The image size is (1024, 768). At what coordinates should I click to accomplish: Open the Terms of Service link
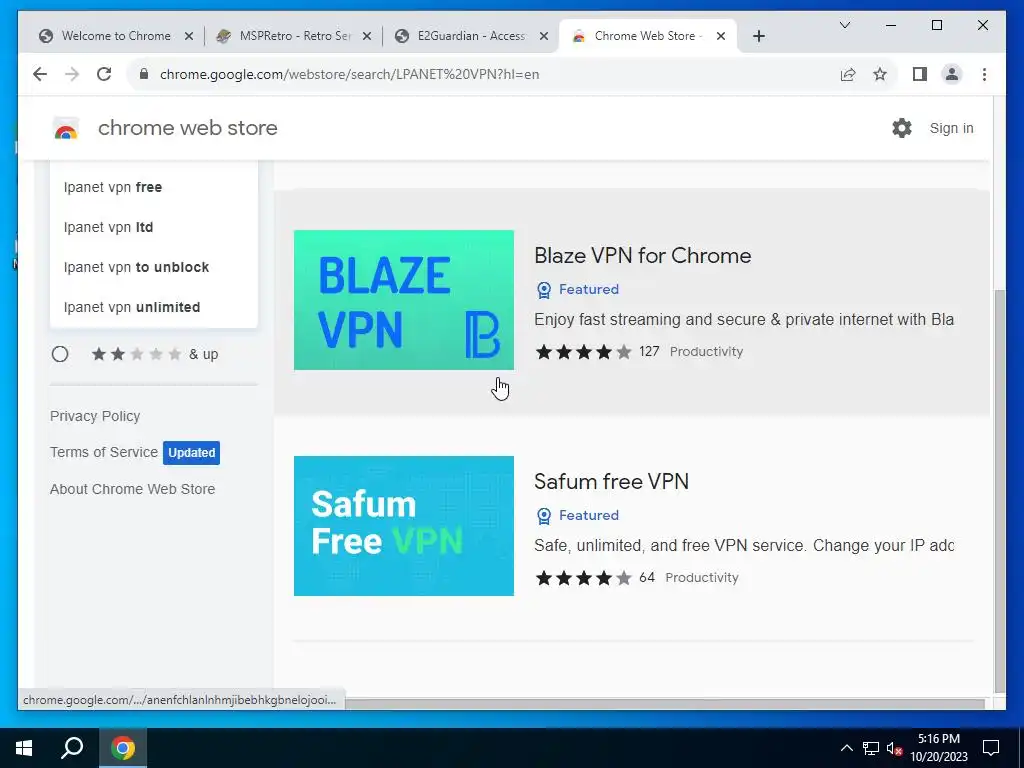(x=104, y=452)
